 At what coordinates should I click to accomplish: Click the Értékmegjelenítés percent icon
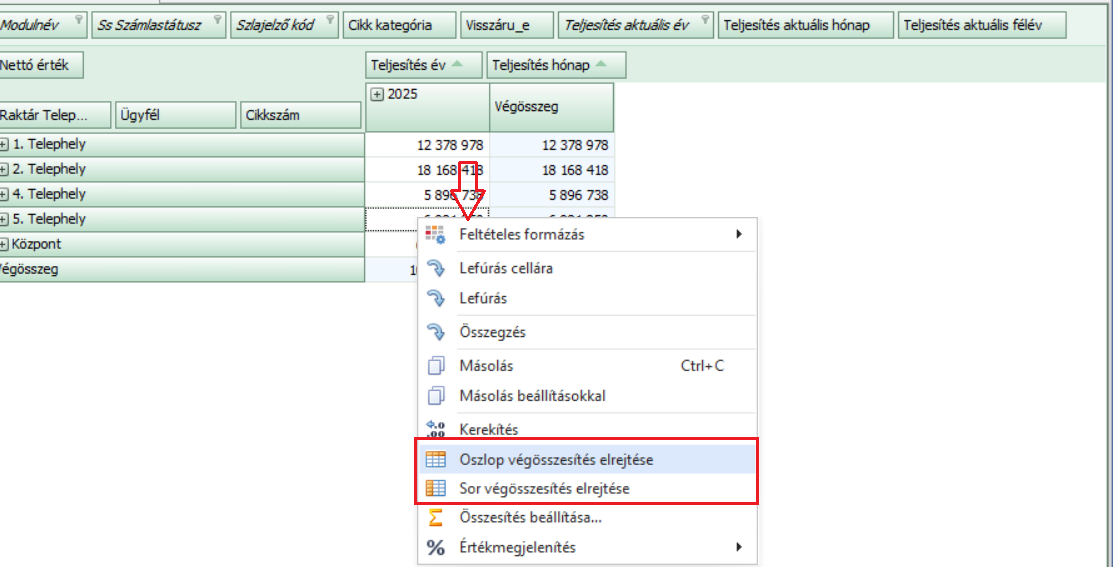(x=435, y=547)
